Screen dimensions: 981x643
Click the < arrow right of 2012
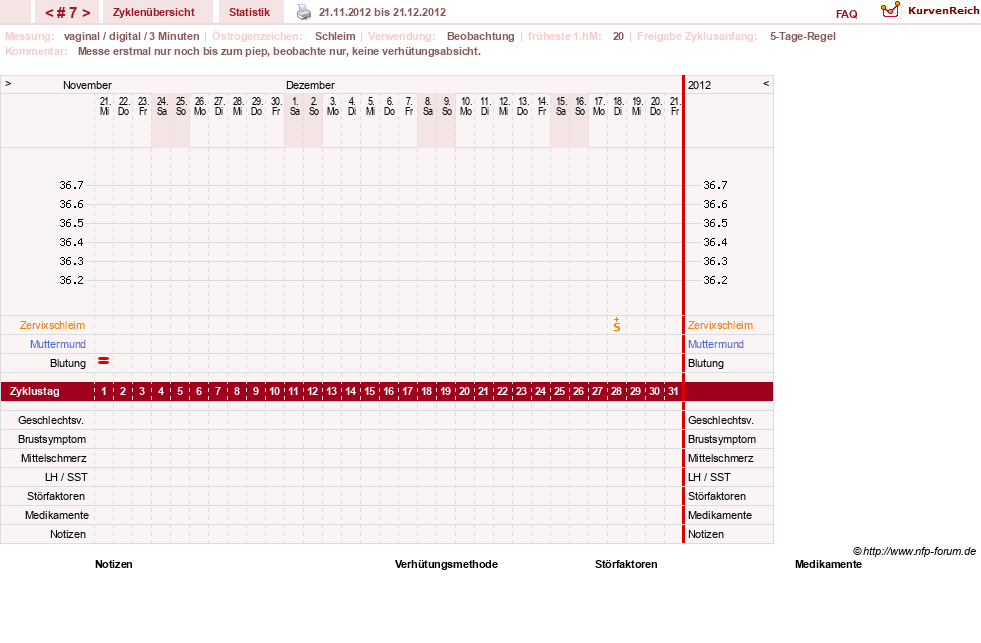(x=766, y=83)
